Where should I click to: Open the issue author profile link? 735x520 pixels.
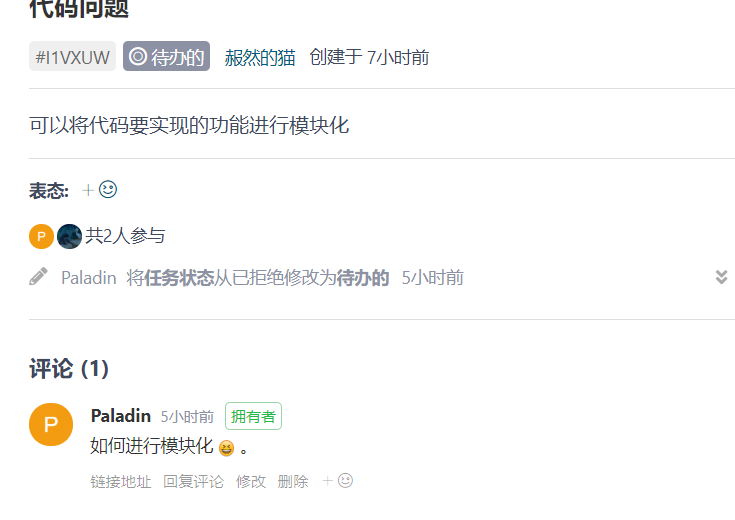click(x=260, y=58)
